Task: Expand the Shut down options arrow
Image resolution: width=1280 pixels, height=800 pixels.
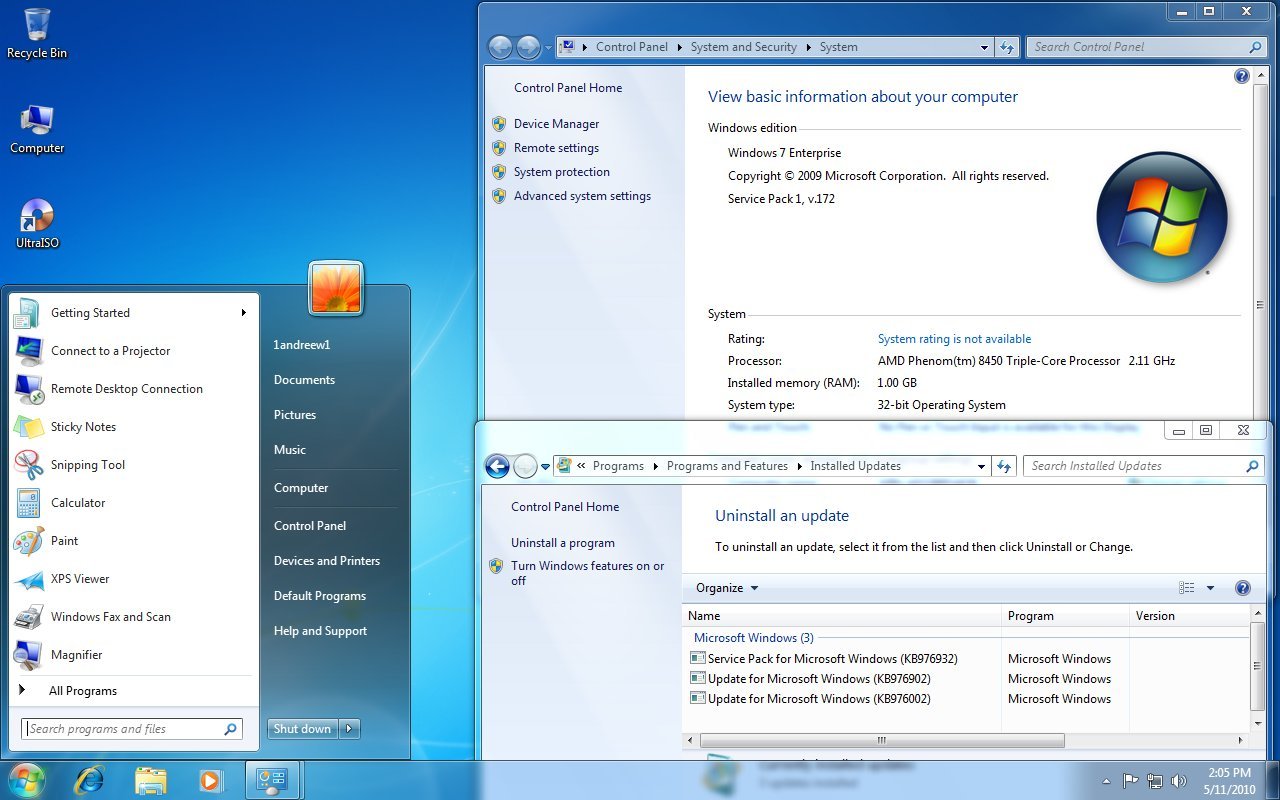Action: tap(349, 728)
